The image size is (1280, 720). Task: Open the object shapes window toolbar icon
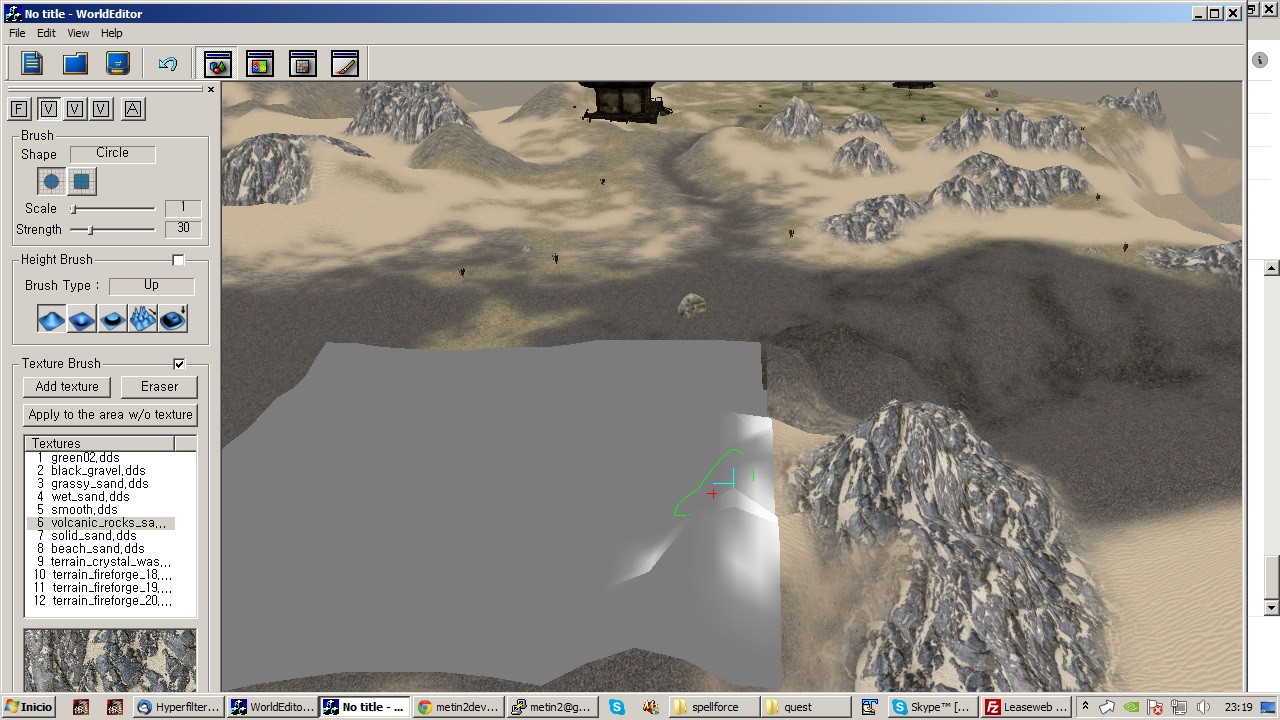tap(217, 64)
